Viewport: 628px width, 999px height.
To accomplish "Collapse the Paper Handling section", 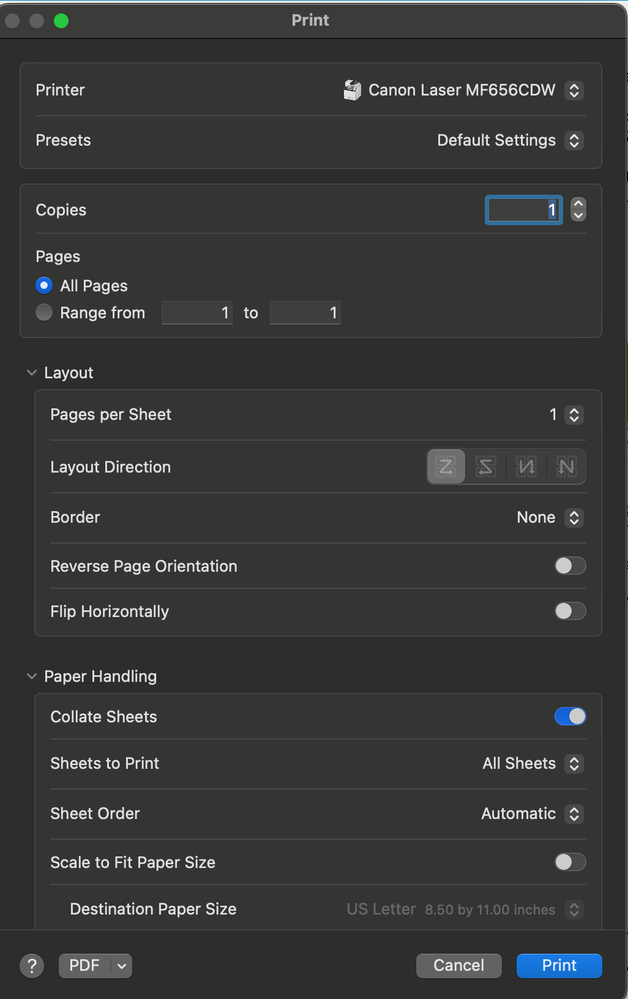I will (x=31, y=676).
